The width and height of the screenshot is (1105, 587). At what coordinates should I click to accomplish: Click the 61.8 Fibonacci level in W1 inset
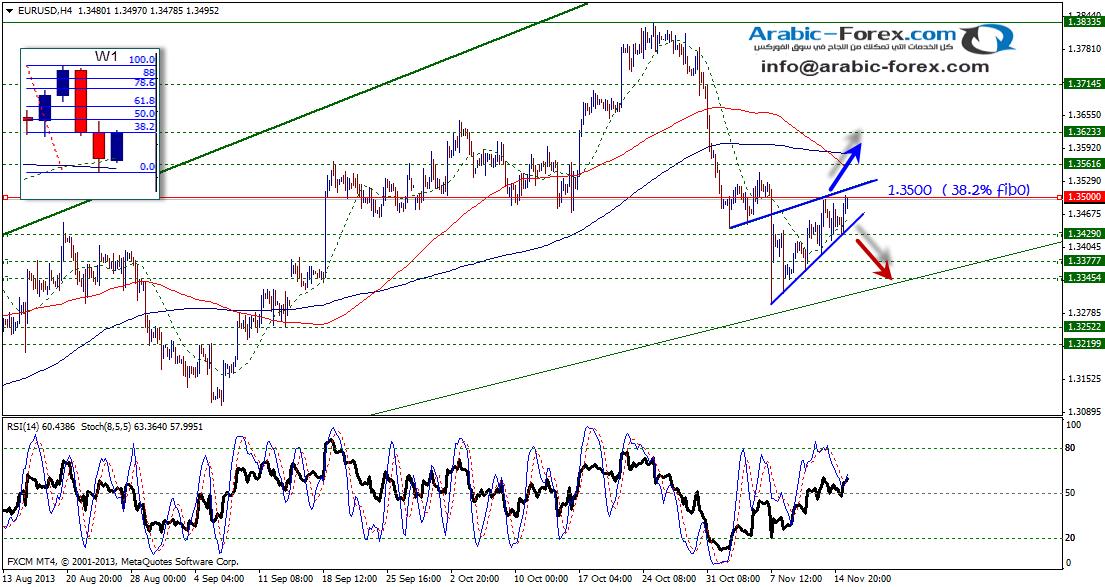pyautogui.click(x=146, y=101)
